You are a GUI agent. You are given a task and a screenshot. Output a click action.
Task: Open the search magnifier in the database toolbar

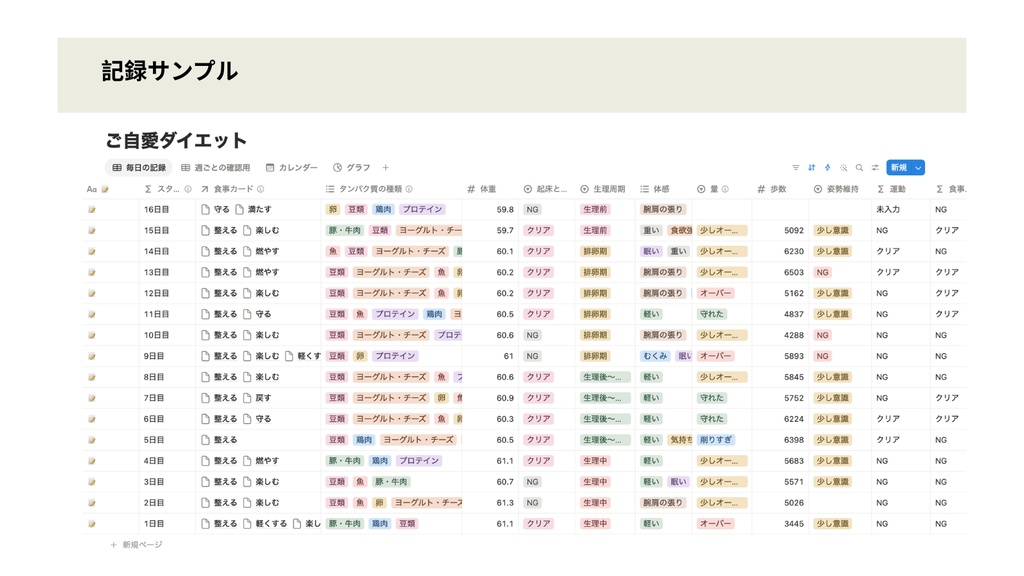point(859,168)
